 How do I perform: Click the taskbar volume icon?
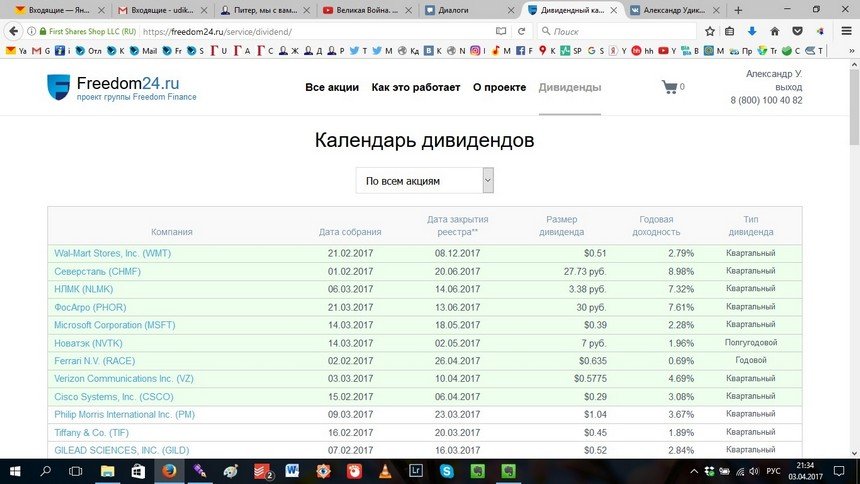point(754,471)
